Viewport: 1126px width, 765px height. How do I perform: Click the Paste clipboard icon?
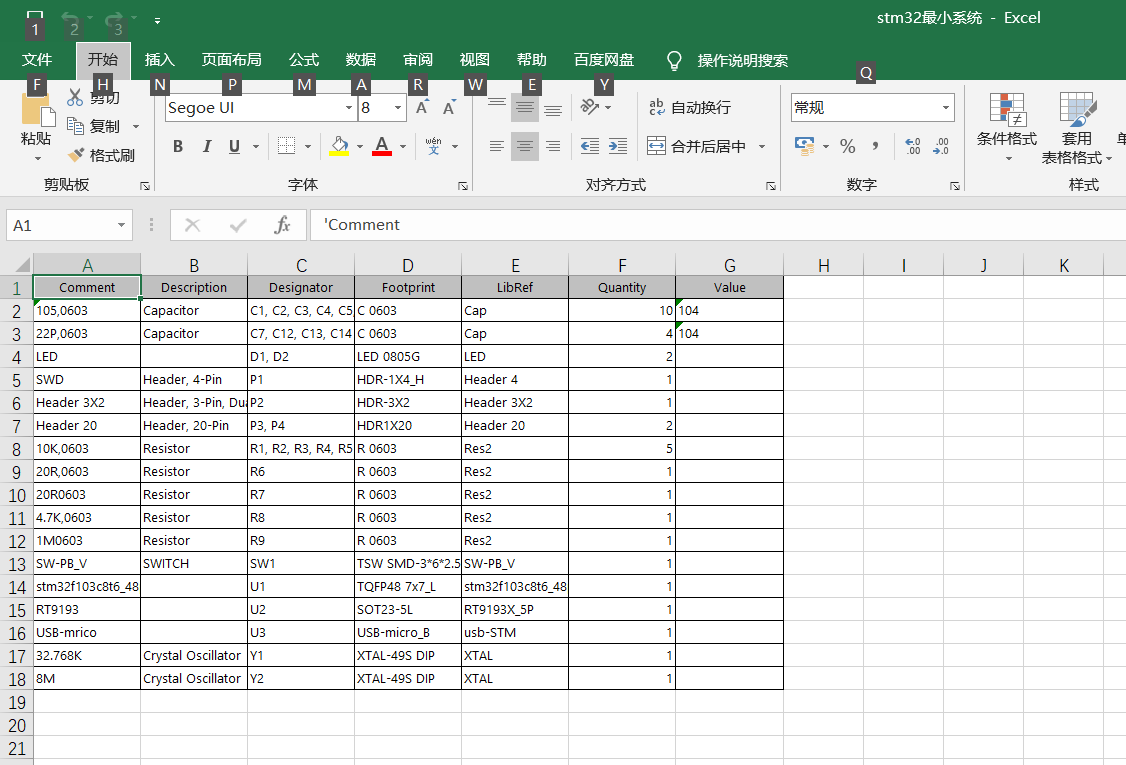tap(37, 110)
